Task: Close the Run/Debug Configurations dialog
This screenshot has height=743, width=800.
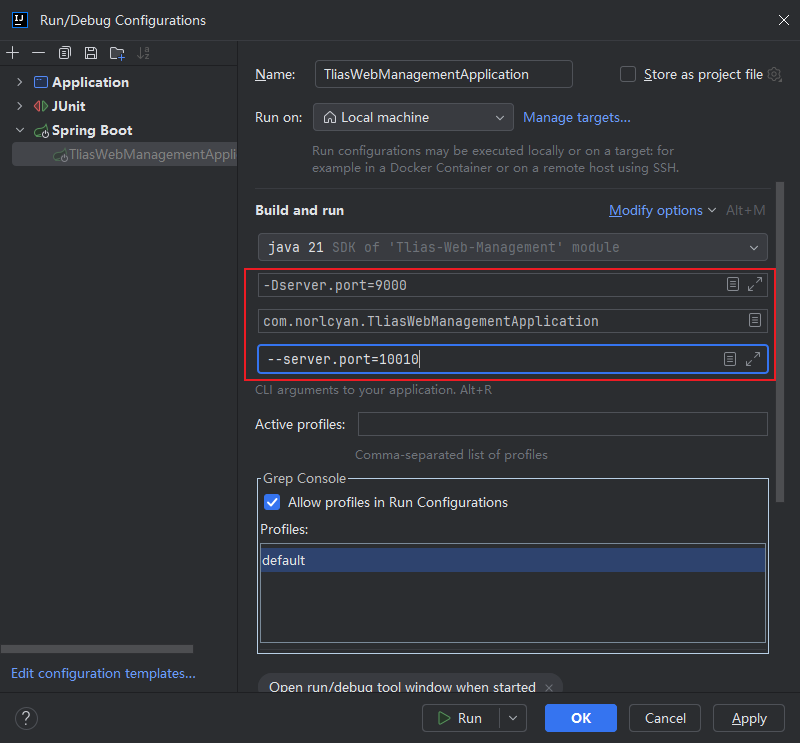Action: [784, 20]
